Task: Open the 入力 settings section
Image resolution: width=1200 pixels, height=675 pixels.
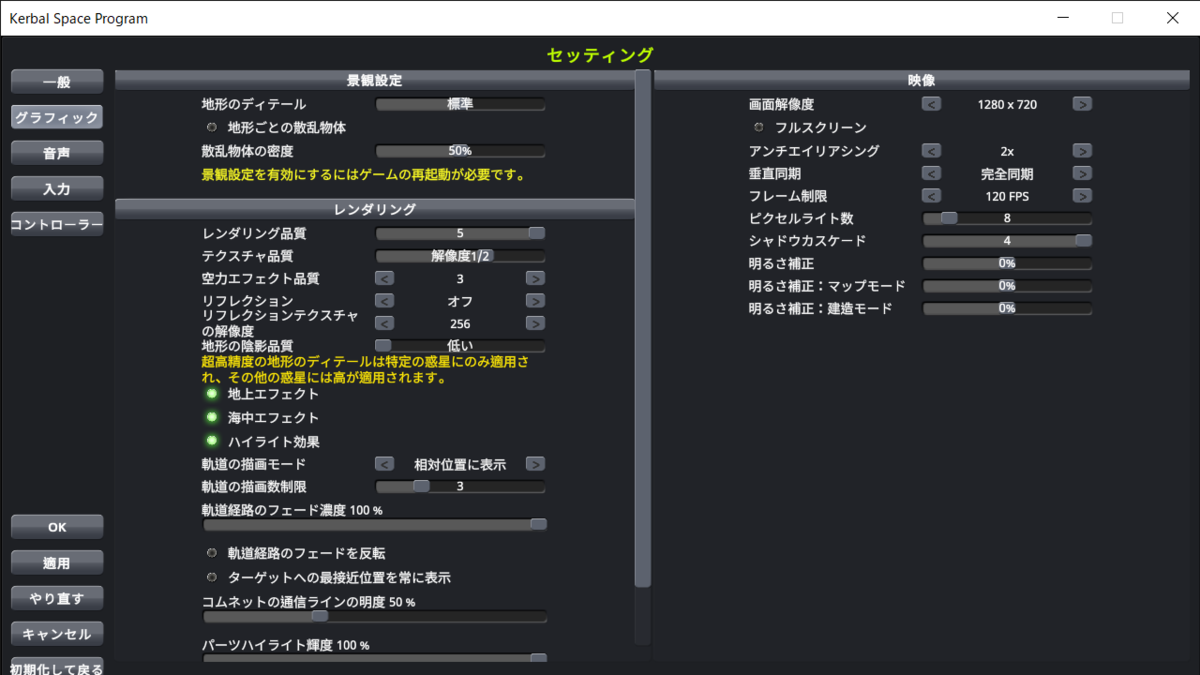Action: pyautogui.click(x=56, y=188)
